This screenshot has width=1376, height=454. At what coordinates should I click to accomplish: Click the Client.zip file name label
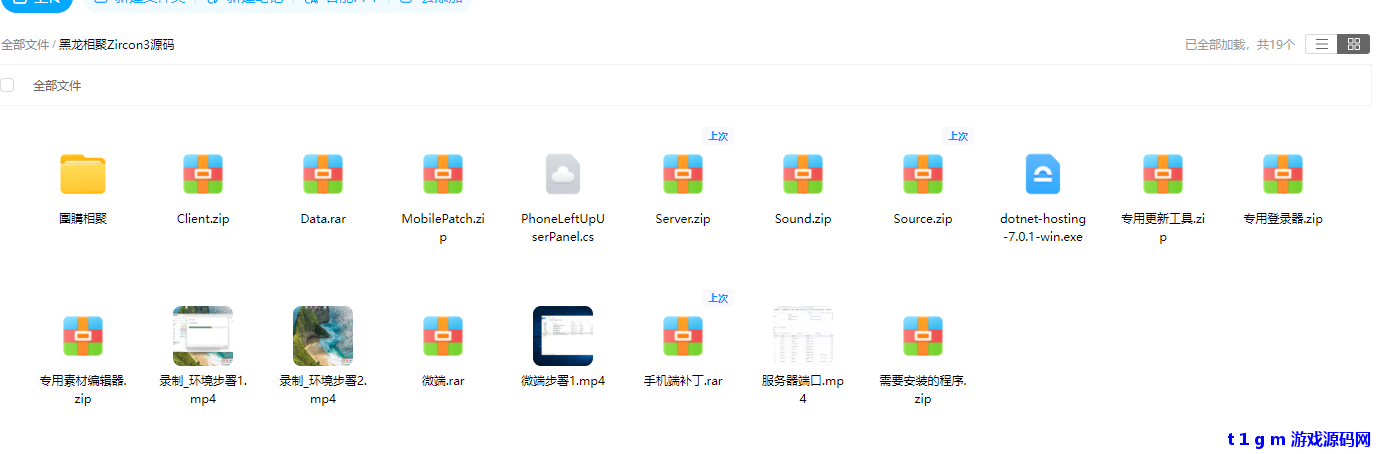(x=203, y=219)
